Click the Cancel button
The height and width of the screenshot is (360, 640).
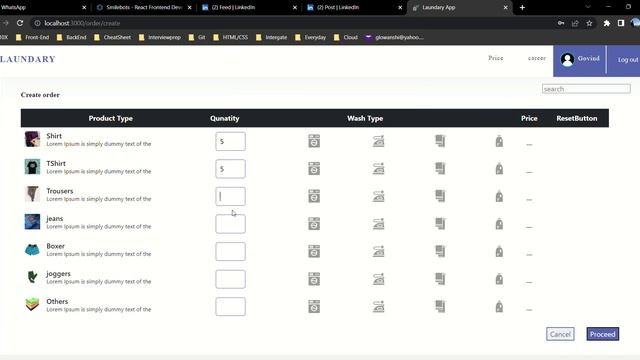560,334
